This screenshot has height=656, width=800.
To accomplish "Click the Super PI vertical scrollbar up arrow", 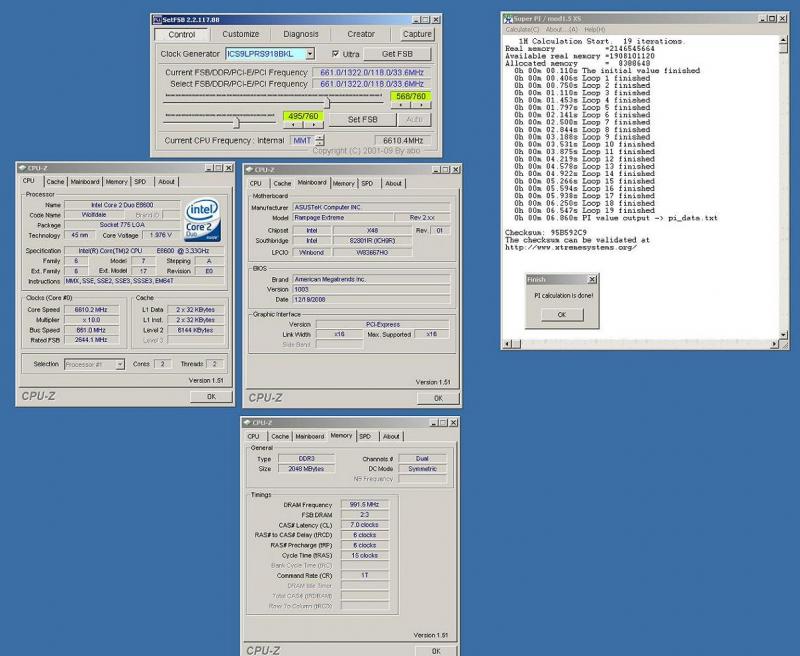I will pyautogui.click(x=784, y=39).
